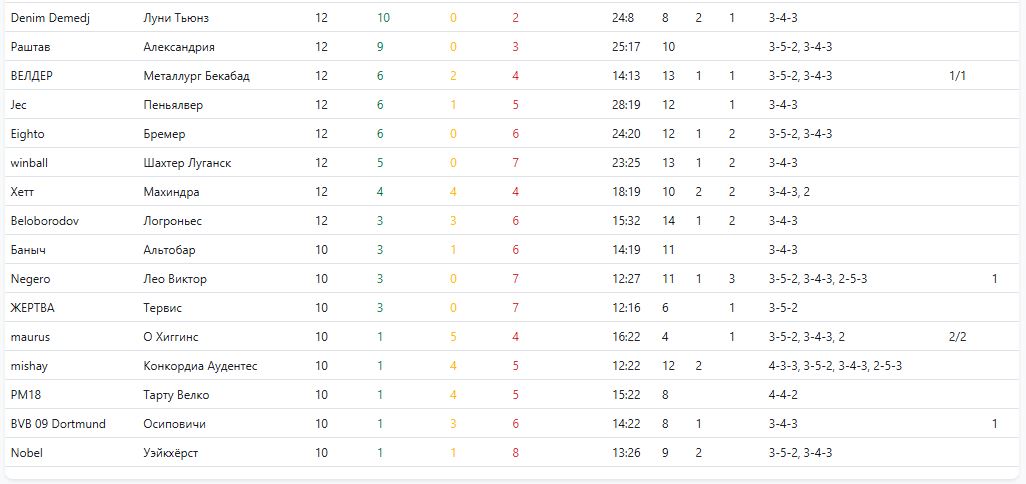1026x484 pixels.
Task: Open manager Denim Demedj profile link
Action: coord(50,18)
